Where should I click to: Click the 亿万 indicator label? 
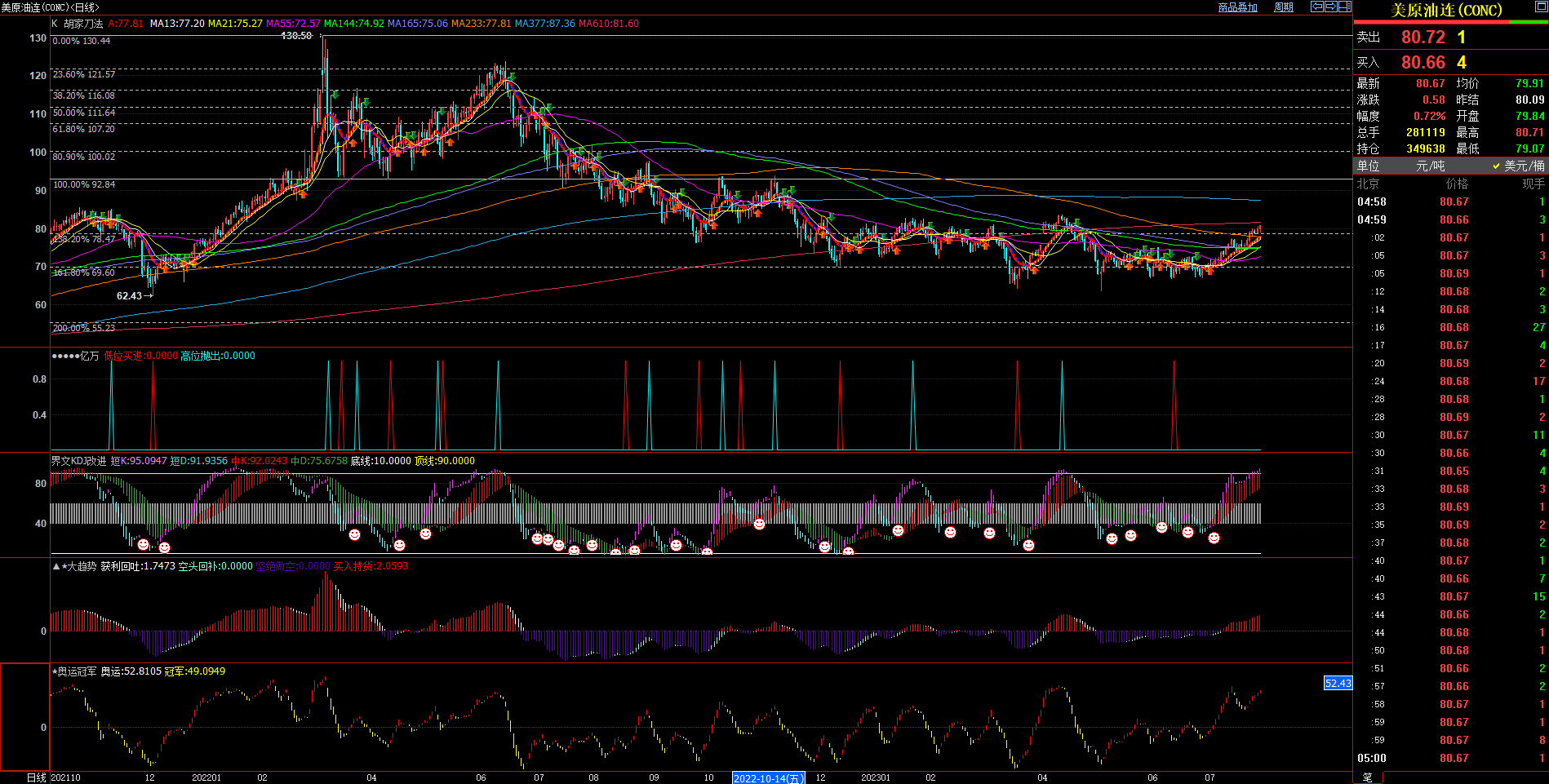pyautogui.click(x=89, y=356)
